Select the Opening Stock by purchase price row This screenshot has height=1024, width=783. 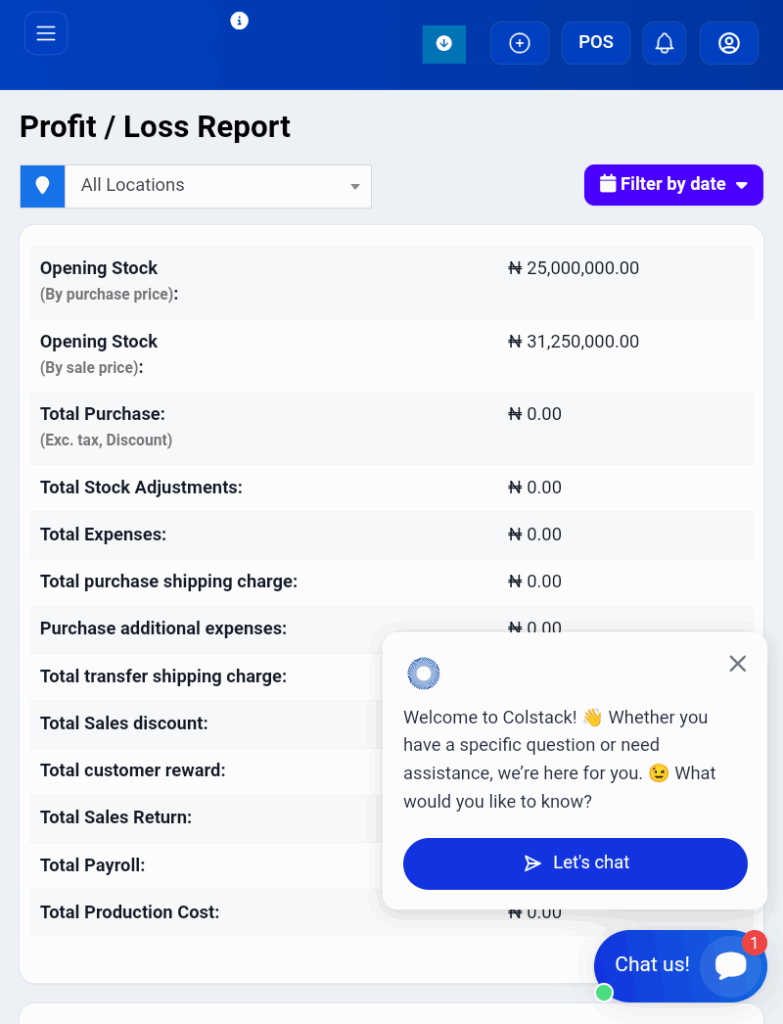coord(391,282)
